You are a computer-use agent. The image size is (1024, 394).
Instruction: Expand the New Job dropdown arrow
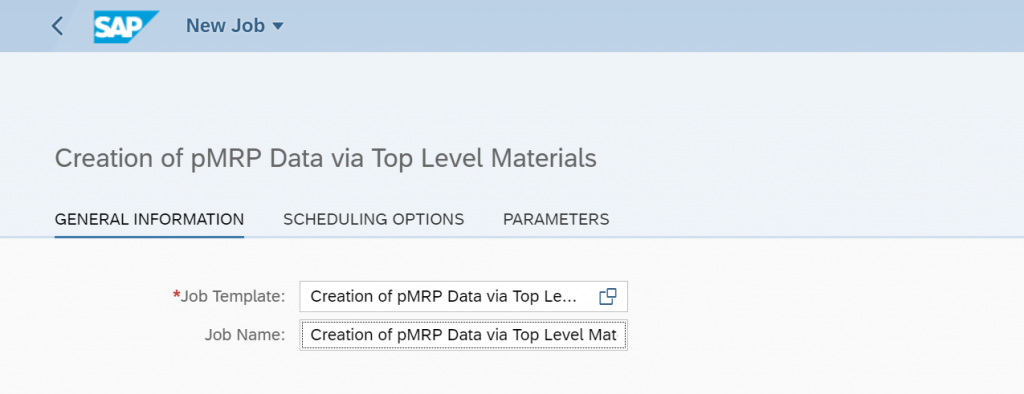pyautogui.click(x=278, y=26)
